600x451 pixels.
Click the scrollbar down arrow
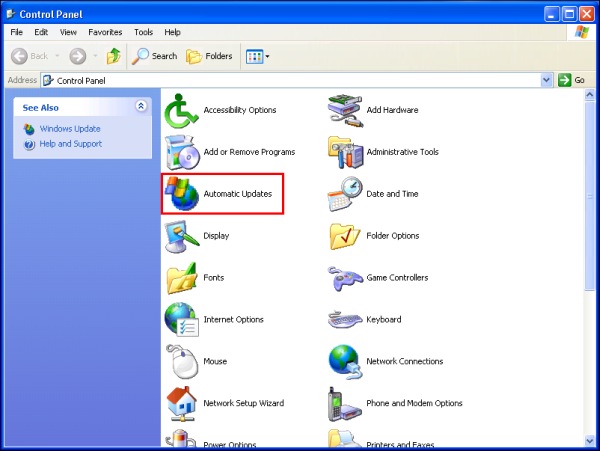590,440
